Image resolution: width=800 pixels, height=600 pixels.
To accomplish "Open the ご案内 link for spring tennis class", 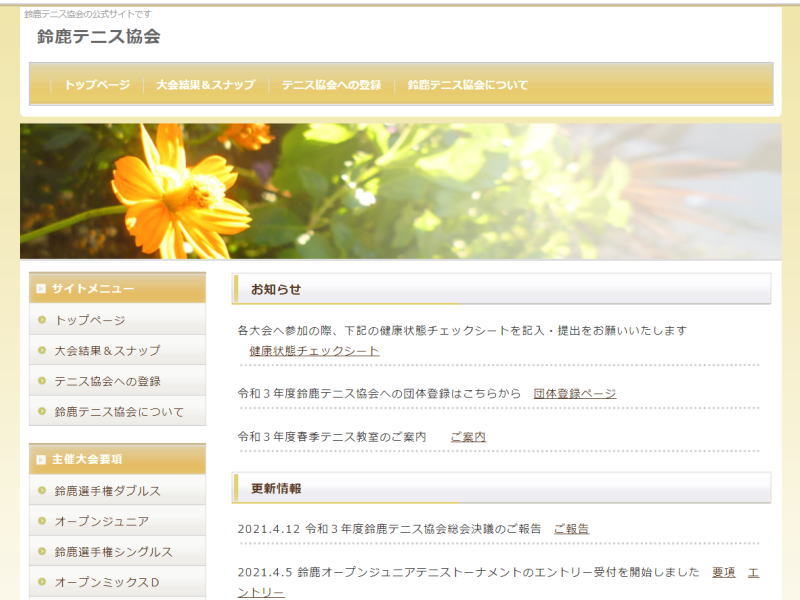I will click(467, 437).
